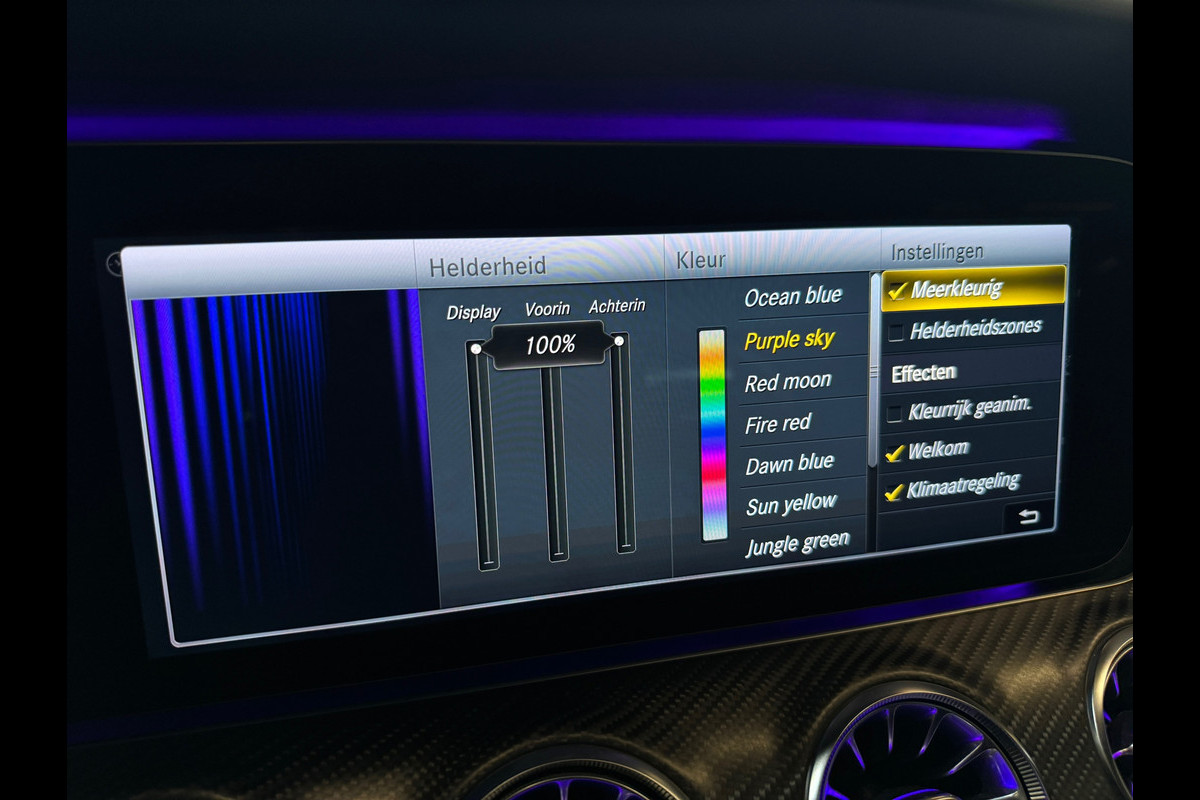The width and height of the screenshot is (1200, 800).
Task: Enable the Helderheidszones checkbox
Action: tap(896, 331)
